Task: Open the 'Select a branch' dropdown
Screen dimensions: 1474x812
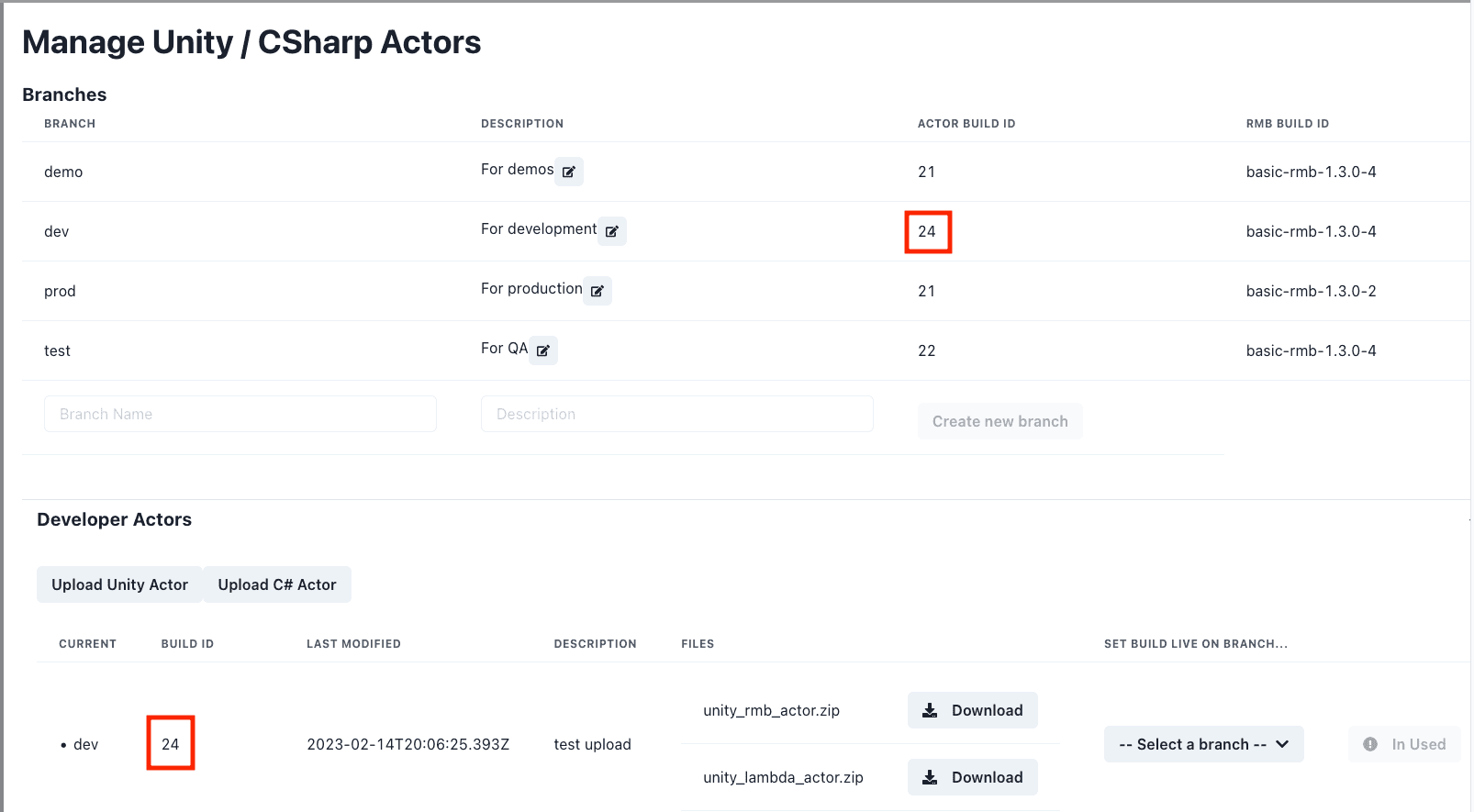Action: (1204, 744)
